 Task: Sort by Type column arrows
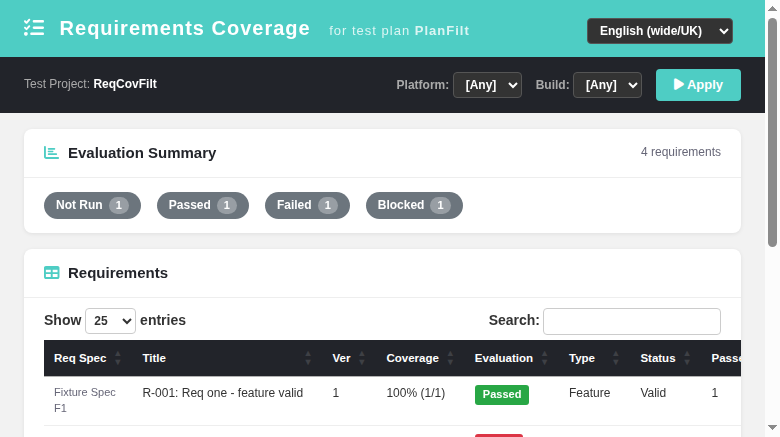[615, 358]
